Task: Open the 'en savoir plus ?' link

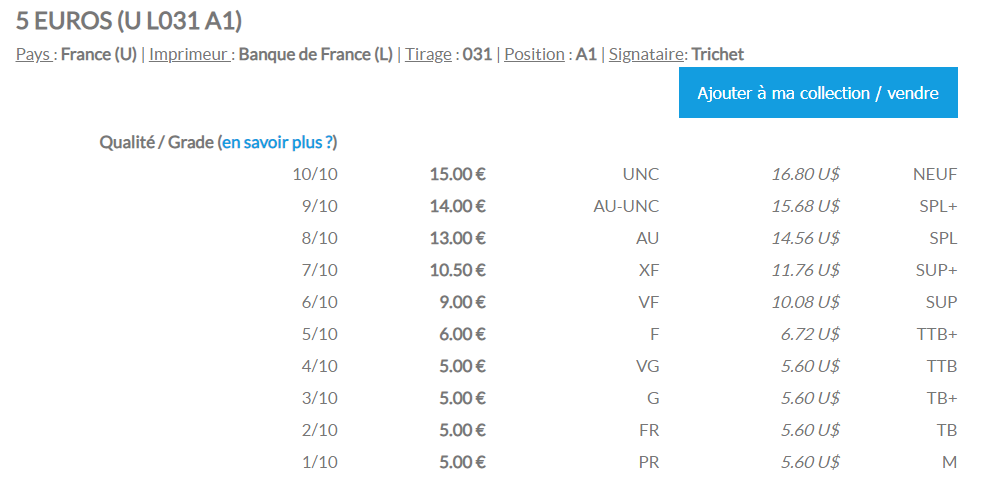Action: click(x=277, y=142)
